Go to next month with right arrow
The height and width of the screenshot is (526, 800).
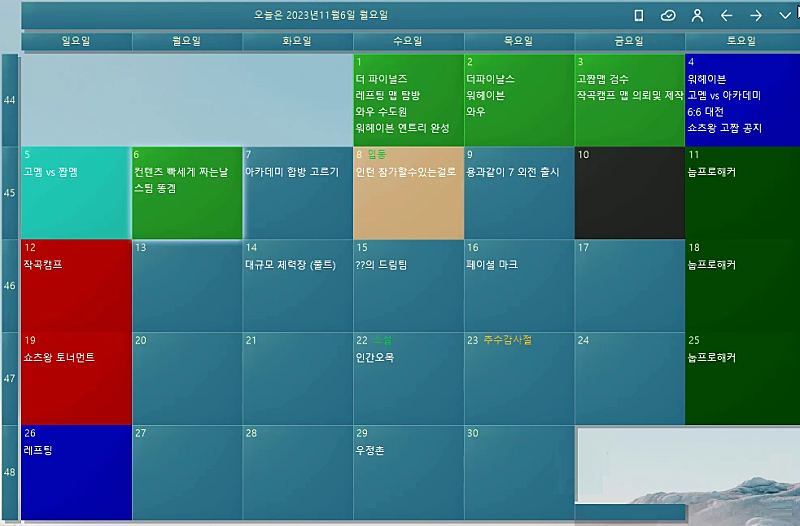tap(756, 16)
